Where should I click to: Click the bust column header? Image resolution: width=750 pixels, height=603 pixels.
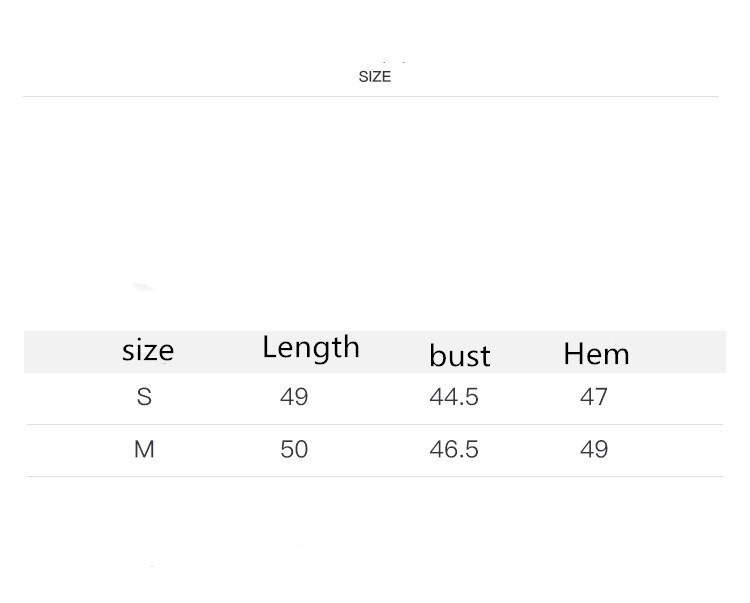pyautogui.click(x=459, y=355)
